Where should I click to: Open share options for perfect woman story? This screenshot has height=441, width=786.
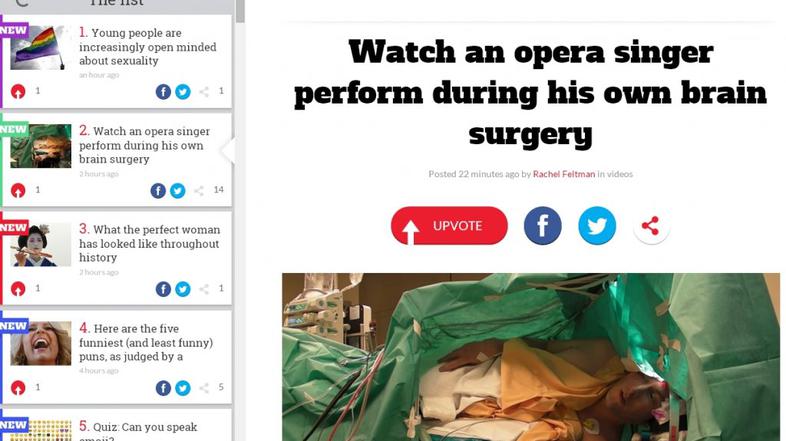pos(204,289)
